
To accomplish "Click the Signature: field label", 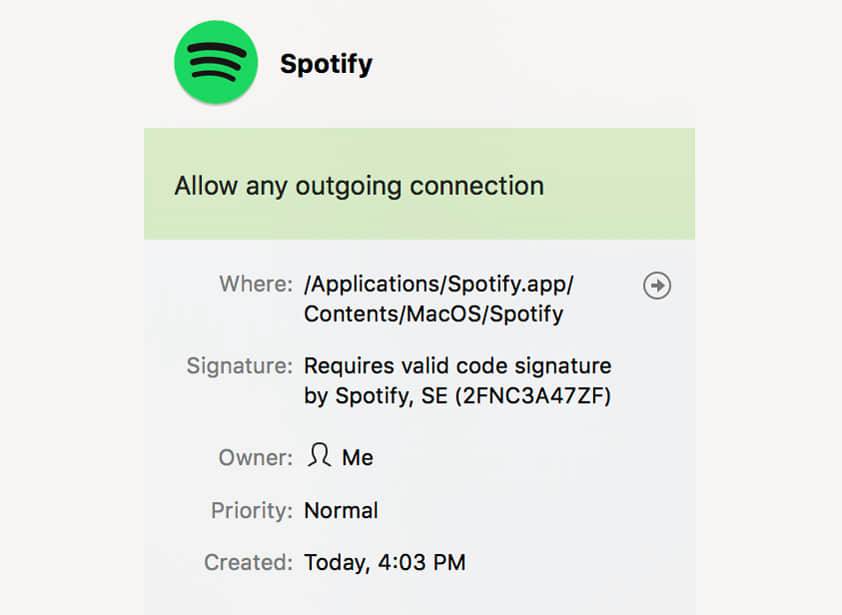I will pos(239,366).
